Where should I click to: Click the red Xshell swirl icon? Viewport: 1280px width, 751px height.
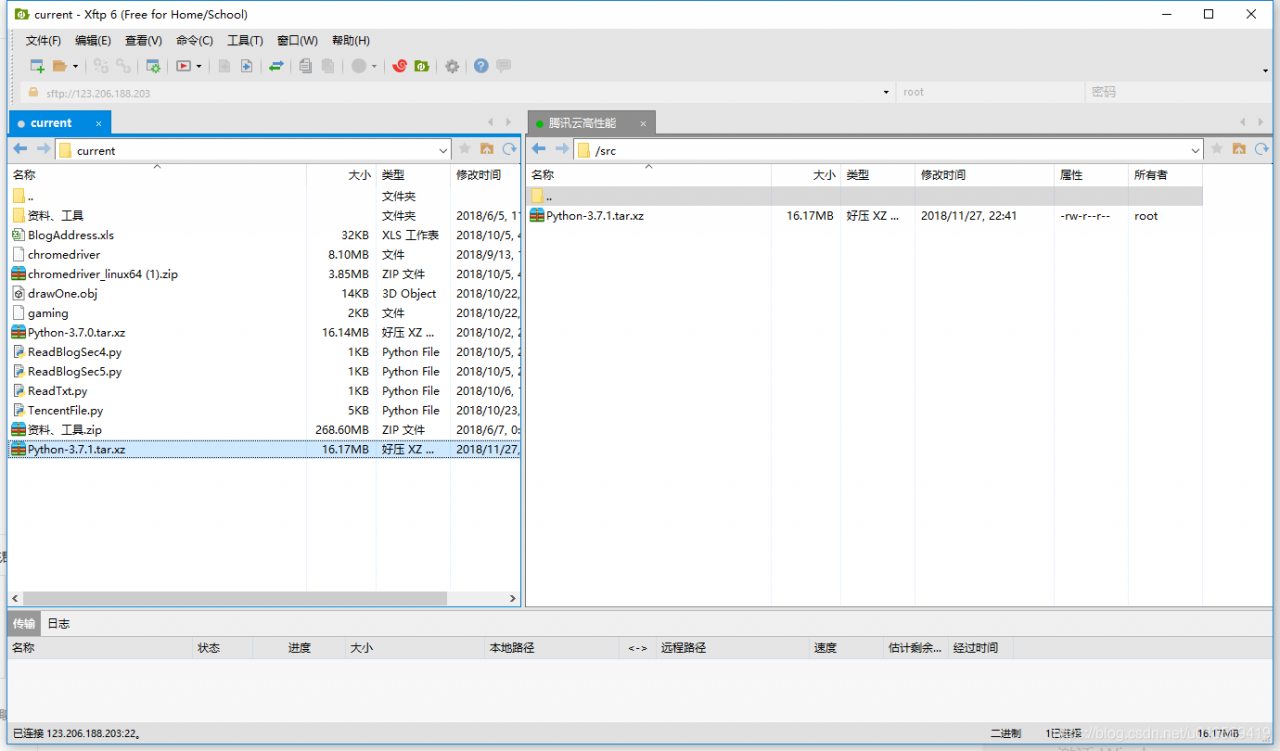[x=399, y=66]
